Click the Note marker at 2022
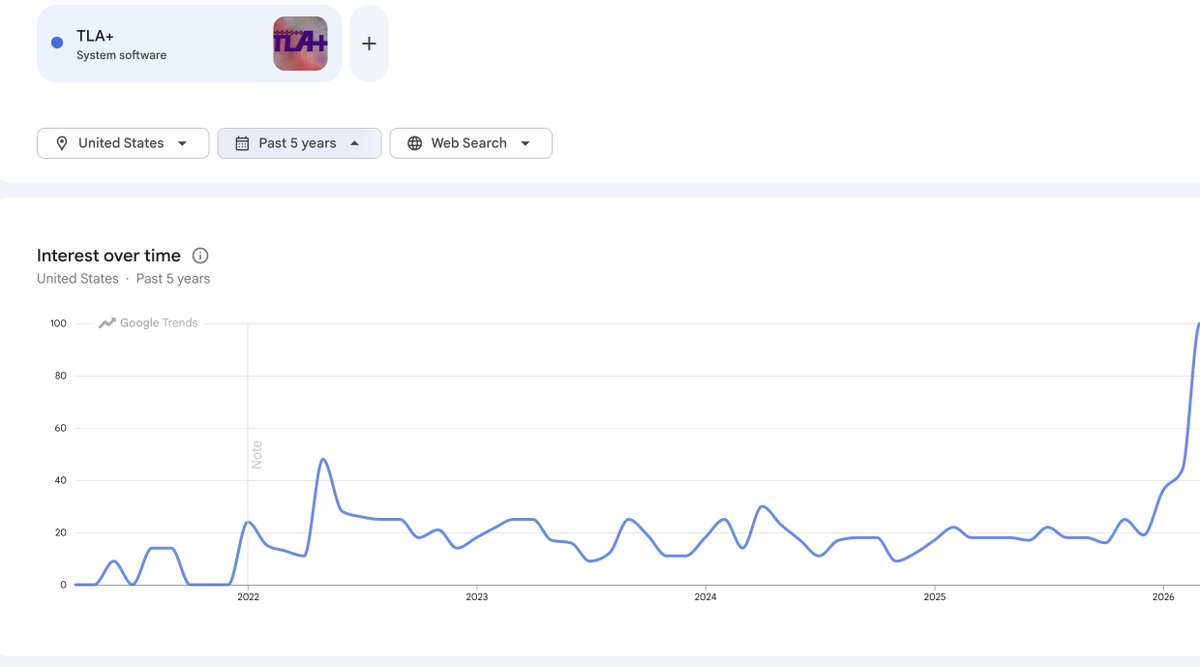 click(256, 455)
